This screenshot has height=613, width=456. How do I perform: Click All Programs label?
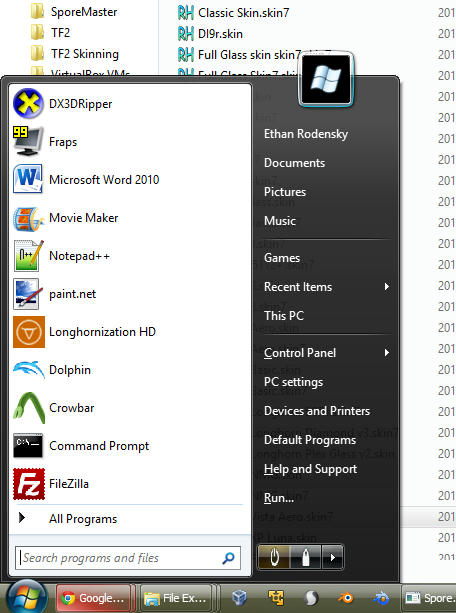(x=83, y=519)
